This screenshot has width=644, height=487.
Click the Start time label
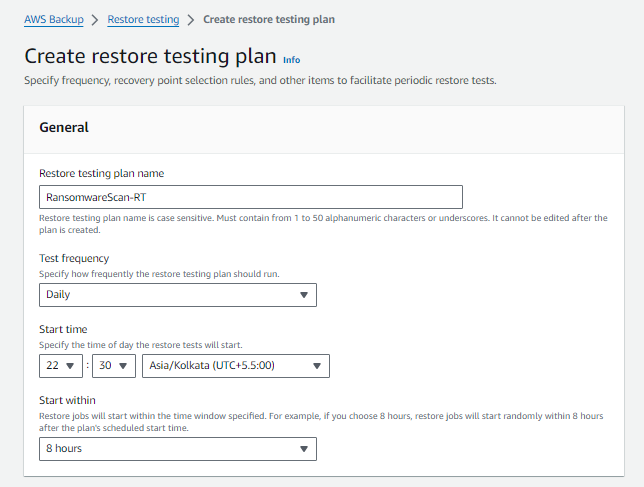coord(63,329)
